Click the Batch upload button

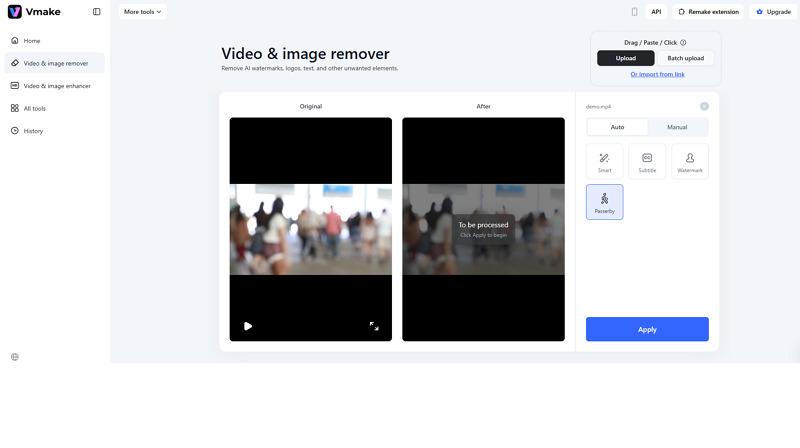(x=686, y=58)
